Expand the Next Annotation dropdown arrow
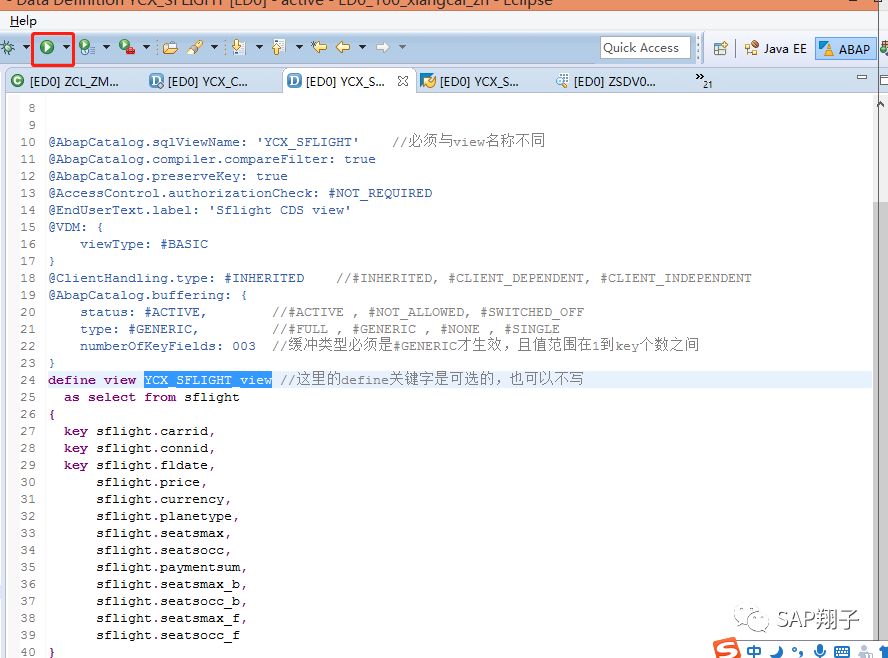This screenshot has width=888, height=658. pyautogui.click(x=259, y=47)
